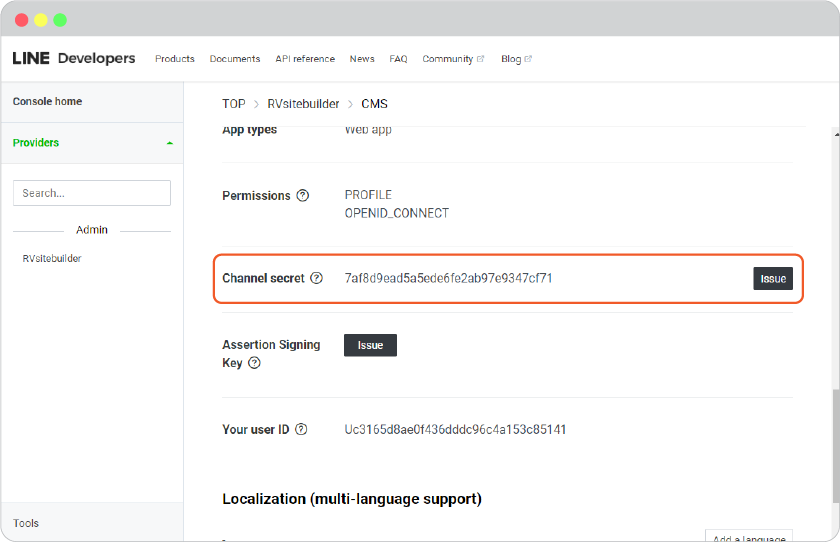
Task: Go to API reference
Action: coord(305,59)
